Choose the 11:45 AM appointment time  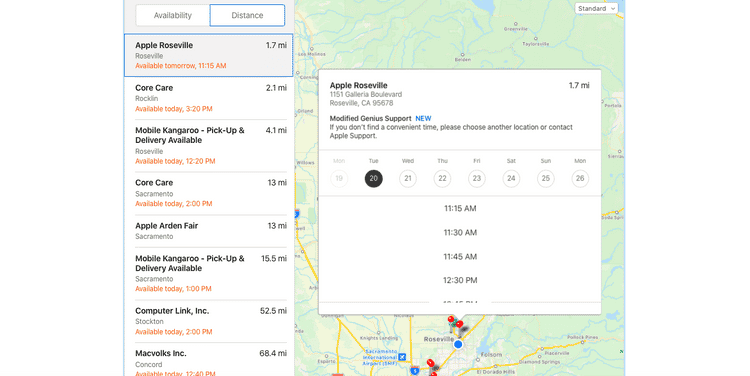click(x=460, y=257)
